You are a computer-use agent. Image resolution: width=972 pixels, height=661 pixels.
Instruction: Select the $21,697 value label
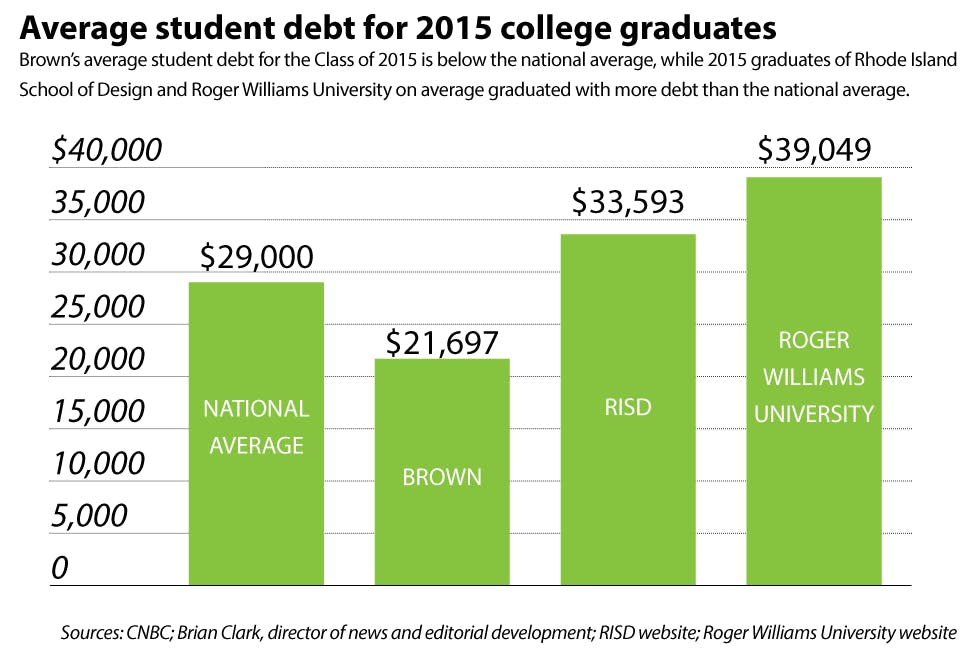[x=441, y=342]
